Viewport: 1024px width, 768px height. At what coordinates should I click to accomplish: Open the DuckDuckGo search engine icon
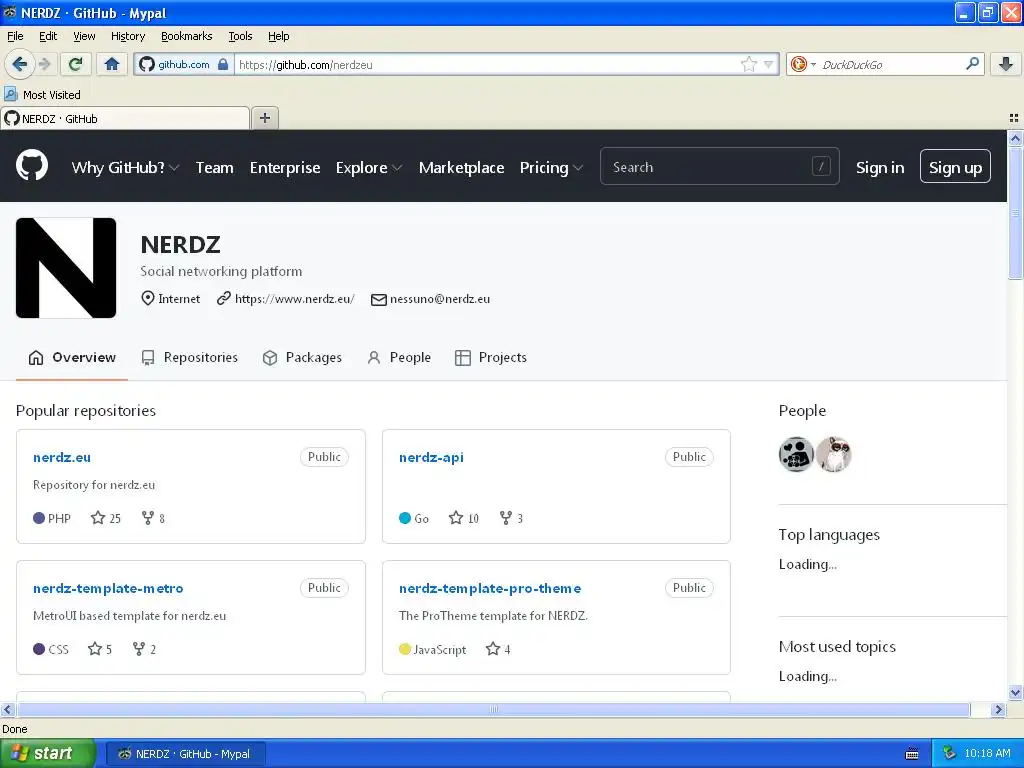[x=798, y=64]
